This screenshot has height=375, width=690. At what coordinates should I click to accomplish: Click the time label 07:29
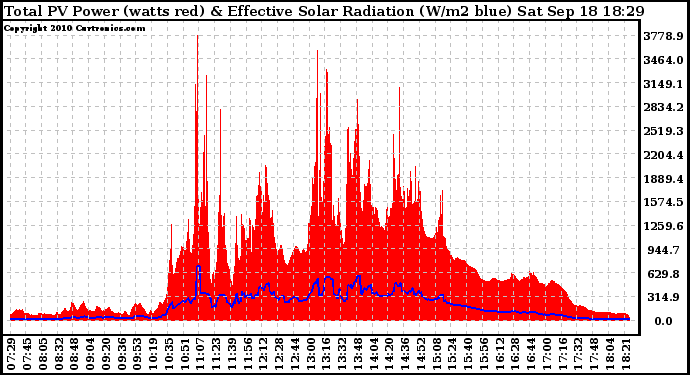tap(12, 354)
